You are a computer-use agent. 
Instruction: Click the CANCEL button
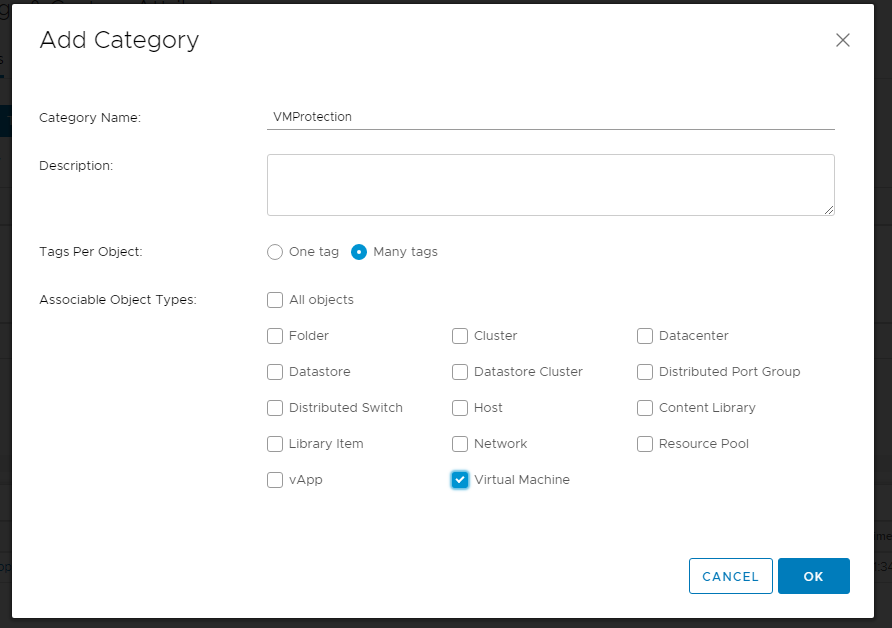click(x=730, y=576)
